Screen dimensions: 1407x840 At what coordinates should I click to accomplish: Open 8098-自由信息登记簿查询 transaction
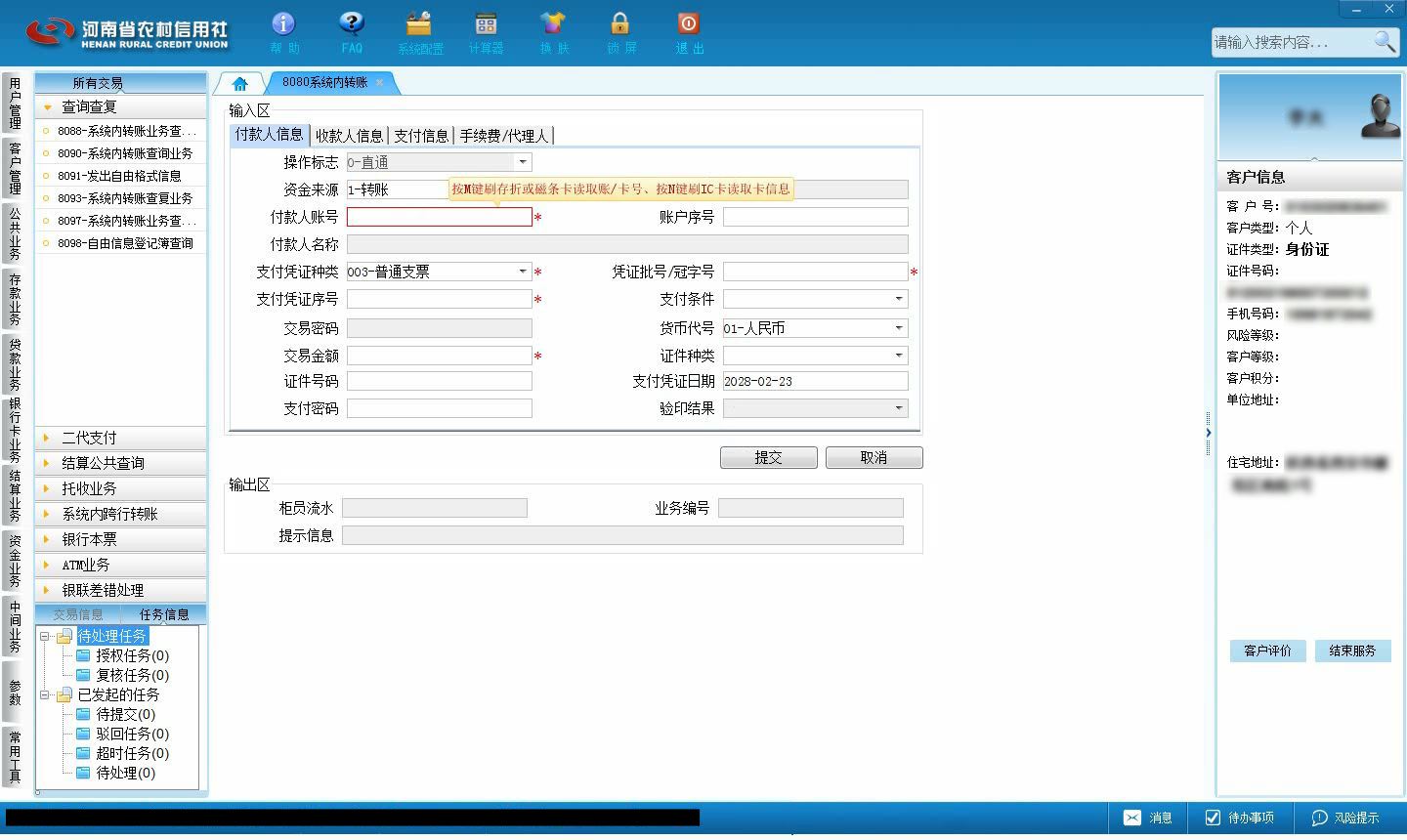tap(121, 243)
